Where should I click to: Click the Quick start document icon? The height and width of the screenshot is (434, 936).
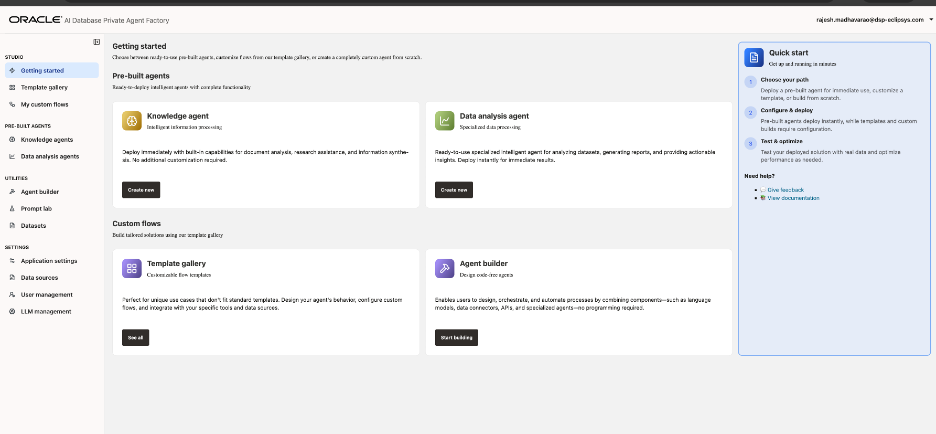(x=754, y=57)
